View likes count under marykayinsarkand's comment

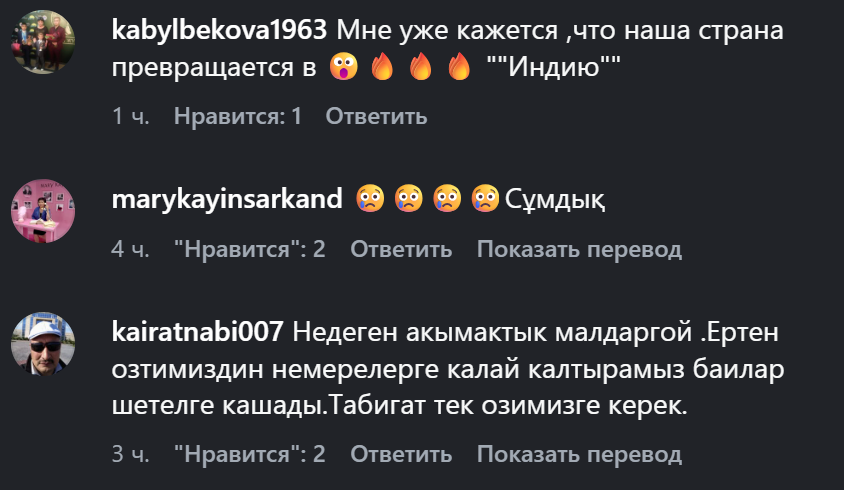[250, 249]
